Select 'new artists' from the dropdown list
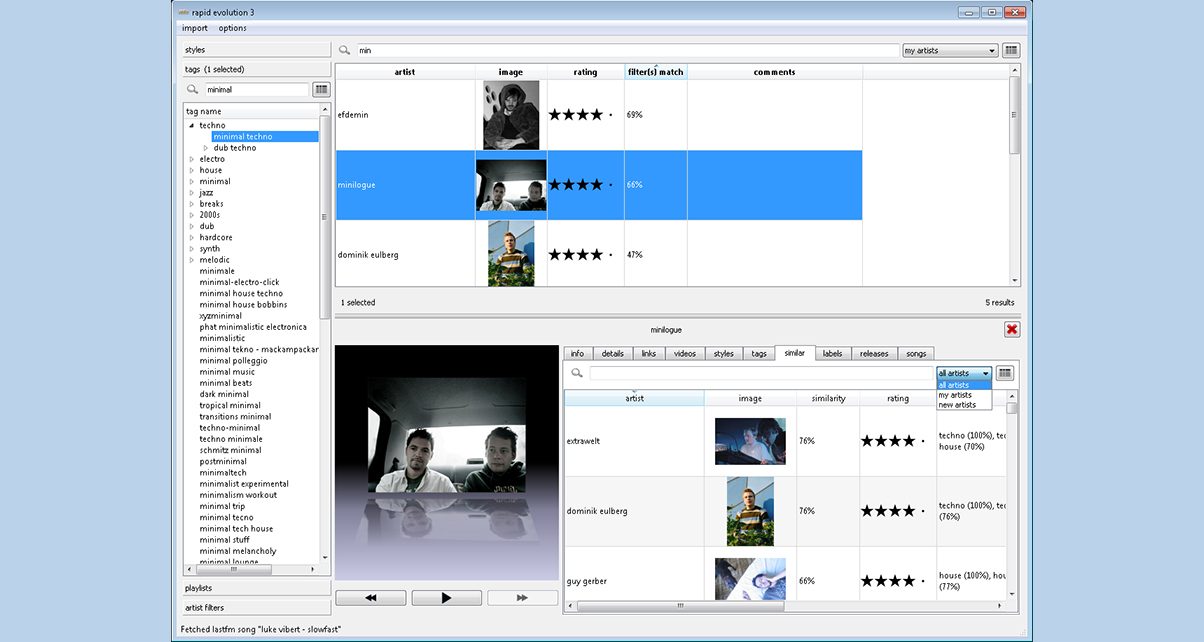Screen dimensions: 1204x642 (x=957, y=405)
